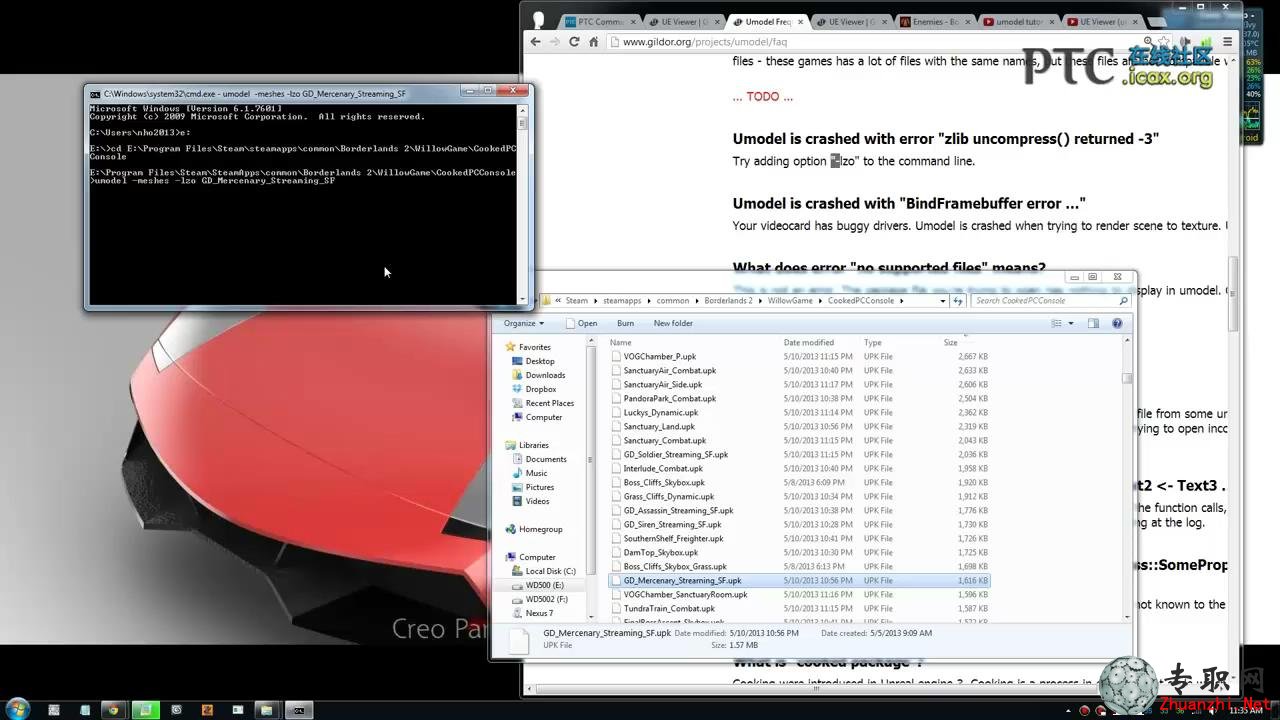Go to Chrome's home page icon

[x=593, y=42]
